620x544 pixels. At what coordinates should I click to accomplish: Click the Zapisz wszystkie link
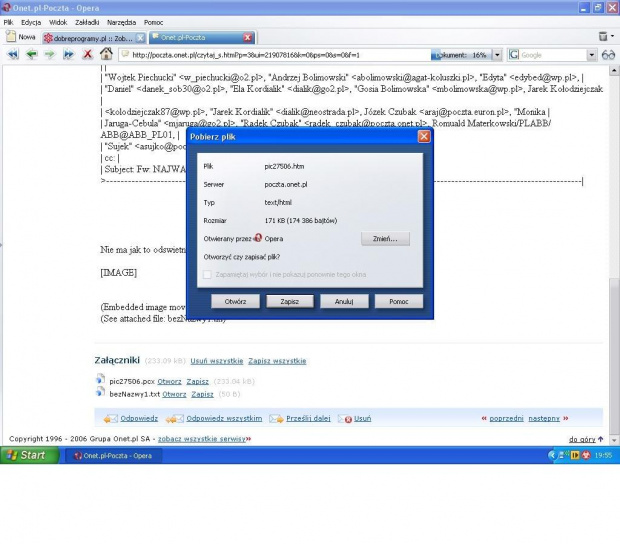click(x=277, y=361)
